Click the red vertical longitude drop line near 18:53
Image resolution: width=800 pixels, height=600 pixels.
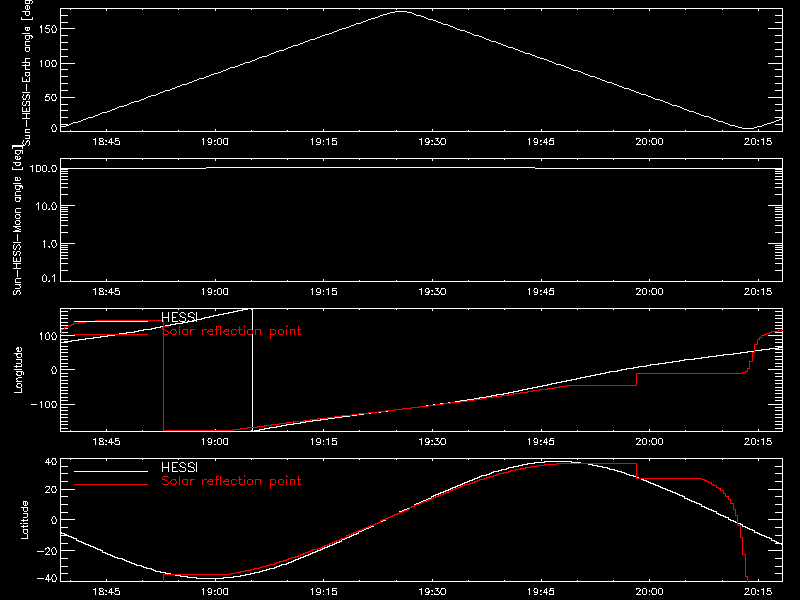point(163,376)
